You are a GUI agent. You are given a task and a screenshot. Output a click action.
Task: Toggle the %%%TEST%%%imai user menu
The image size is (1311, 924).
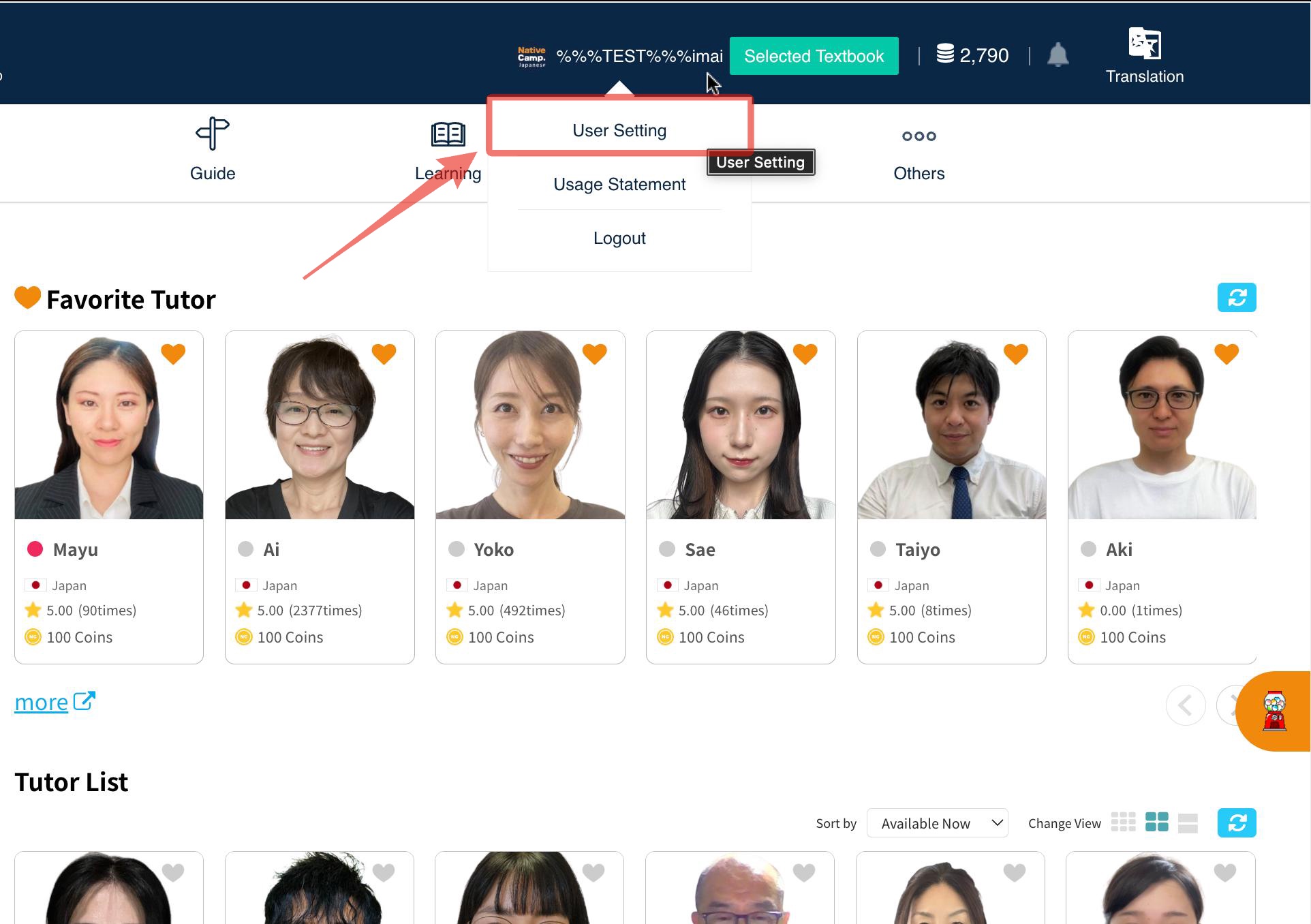(639, 56)
